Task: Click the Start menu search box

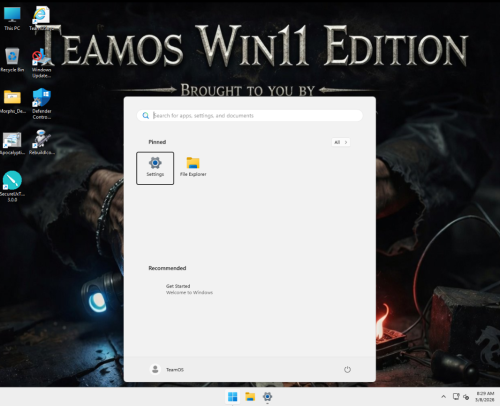Action: coord(250,115)
